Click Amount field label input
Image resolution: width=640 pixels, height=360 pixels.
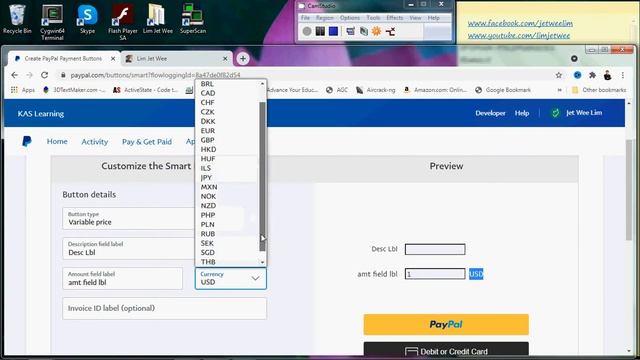click(122, 278)
